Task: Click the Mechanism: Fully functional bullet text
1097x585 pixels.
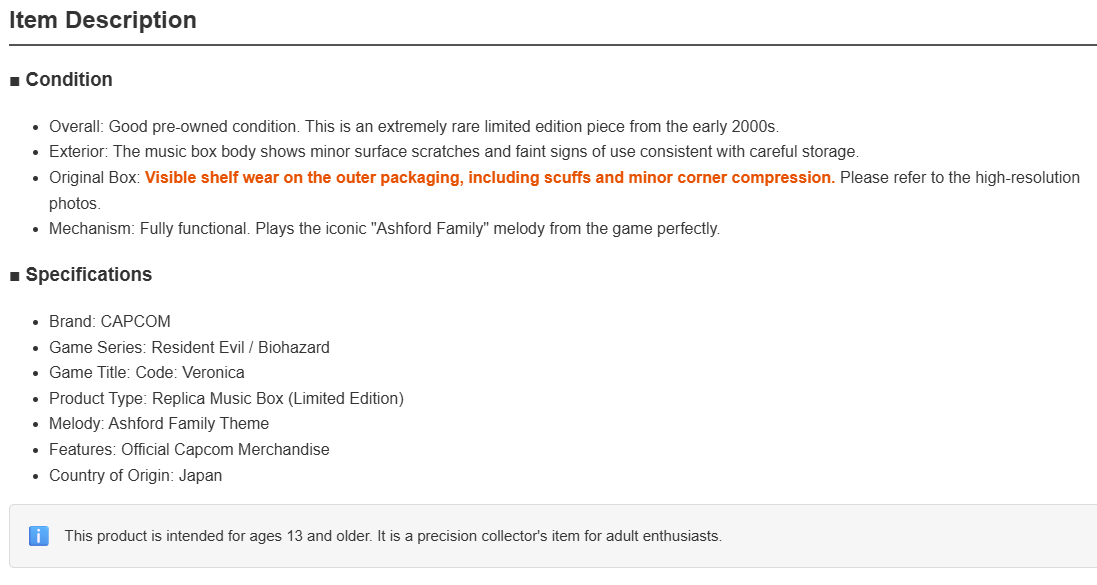Action: (x=384, y=229)
